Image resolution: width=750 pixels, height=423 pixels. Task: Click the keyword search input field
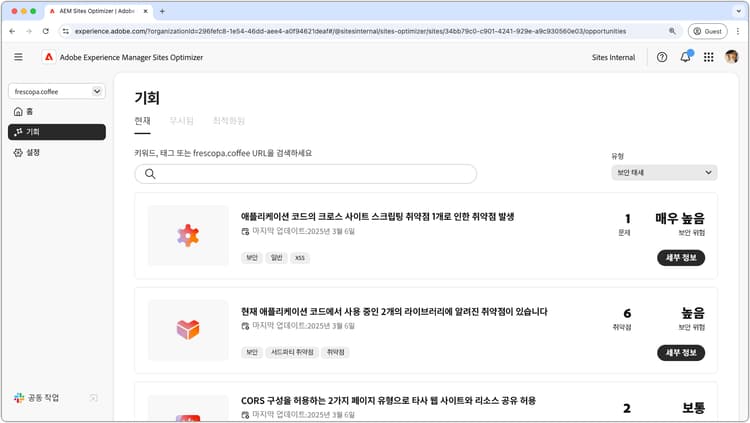coord(306,174)
